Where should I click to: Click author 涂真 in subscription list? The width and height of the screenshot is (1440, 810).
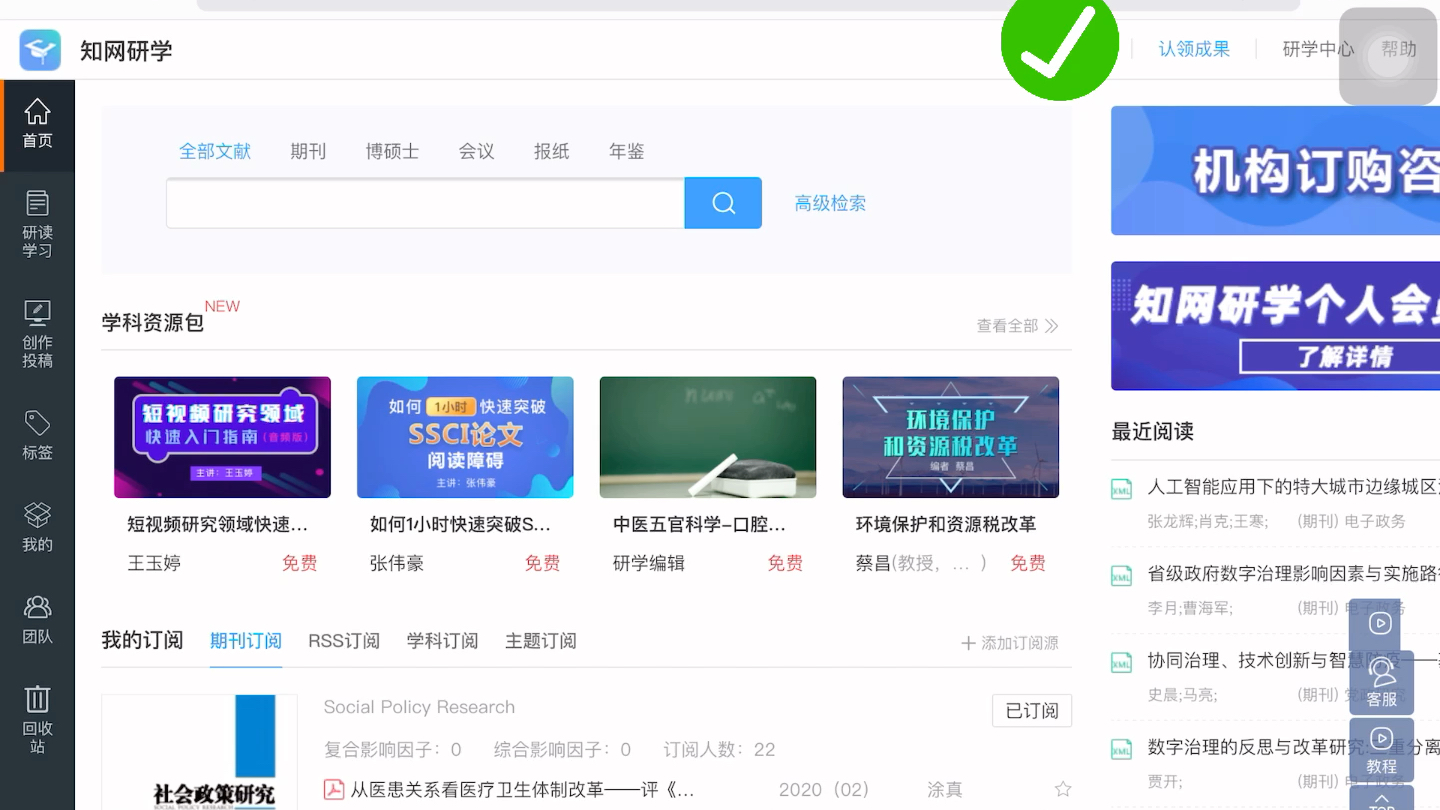click(x=945, y=790)
